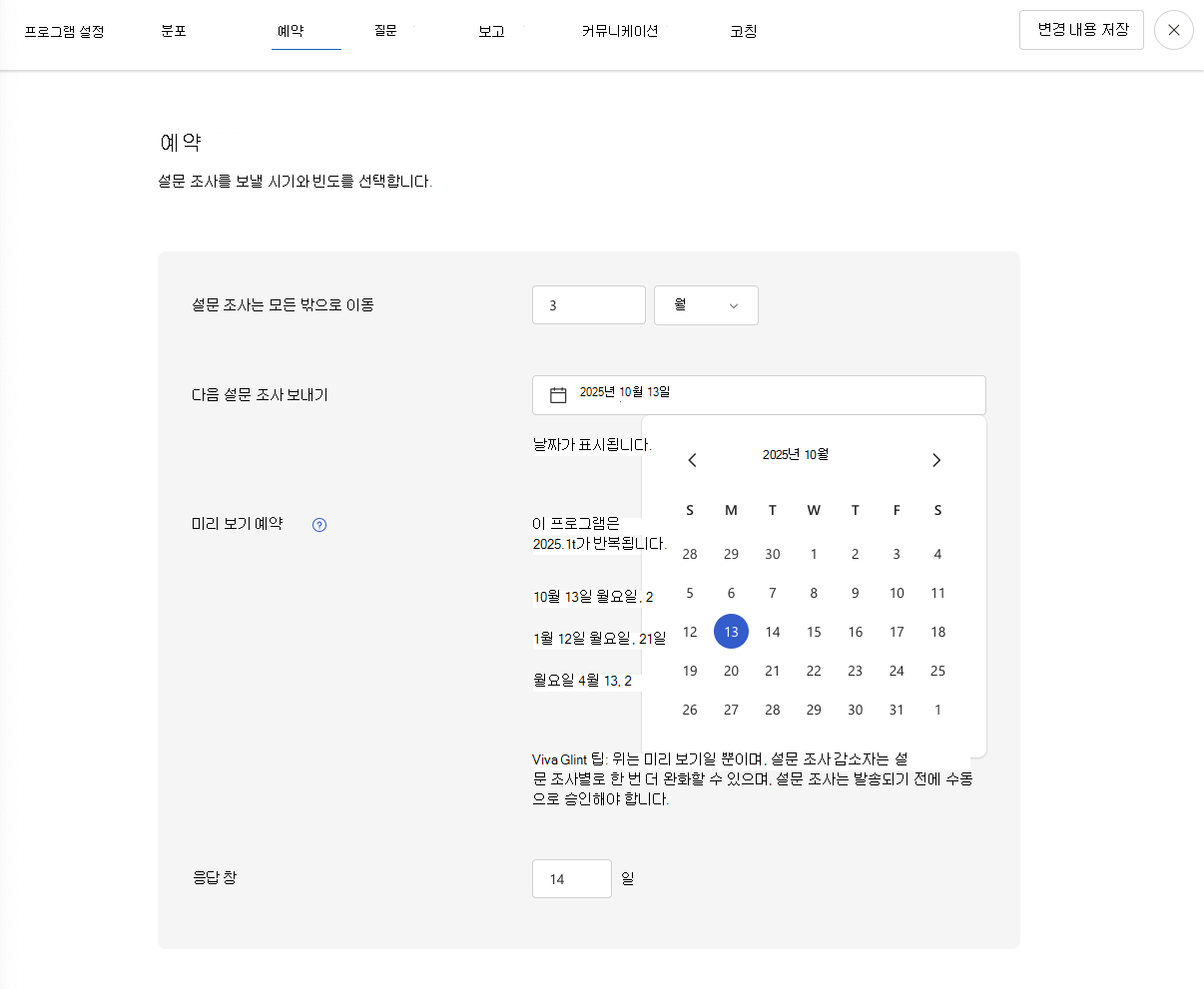Open the 보고 tab
The image size is (1204, 989).
pyautogui.click(x=491, y=30)
